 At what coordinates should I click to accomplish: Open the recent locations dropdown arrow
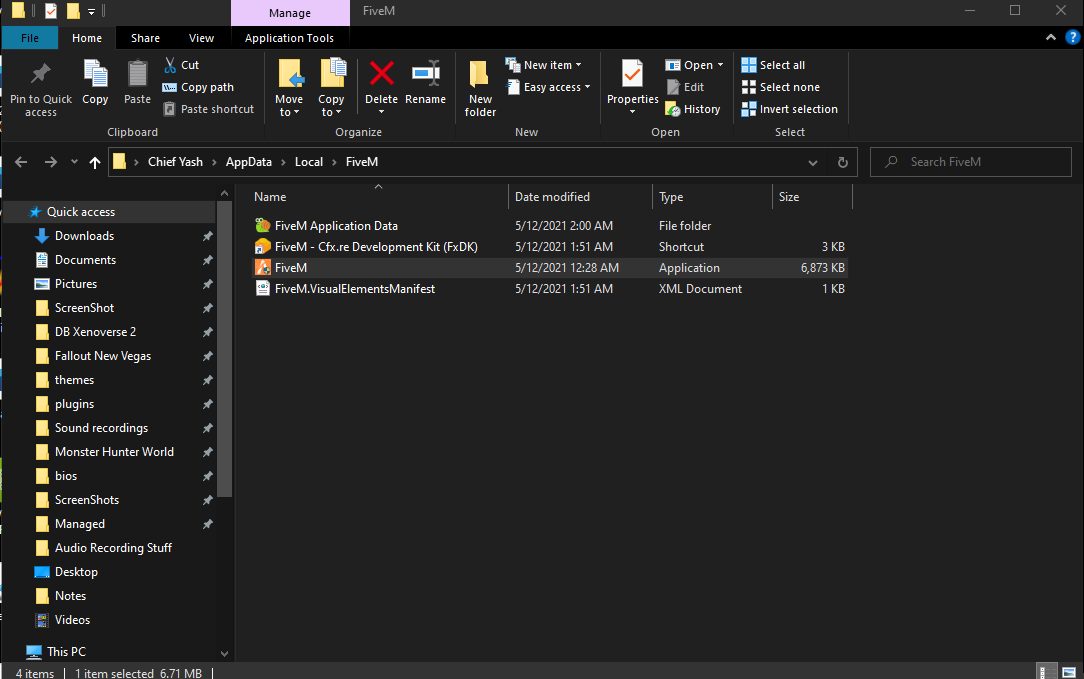tap(74, 162)
